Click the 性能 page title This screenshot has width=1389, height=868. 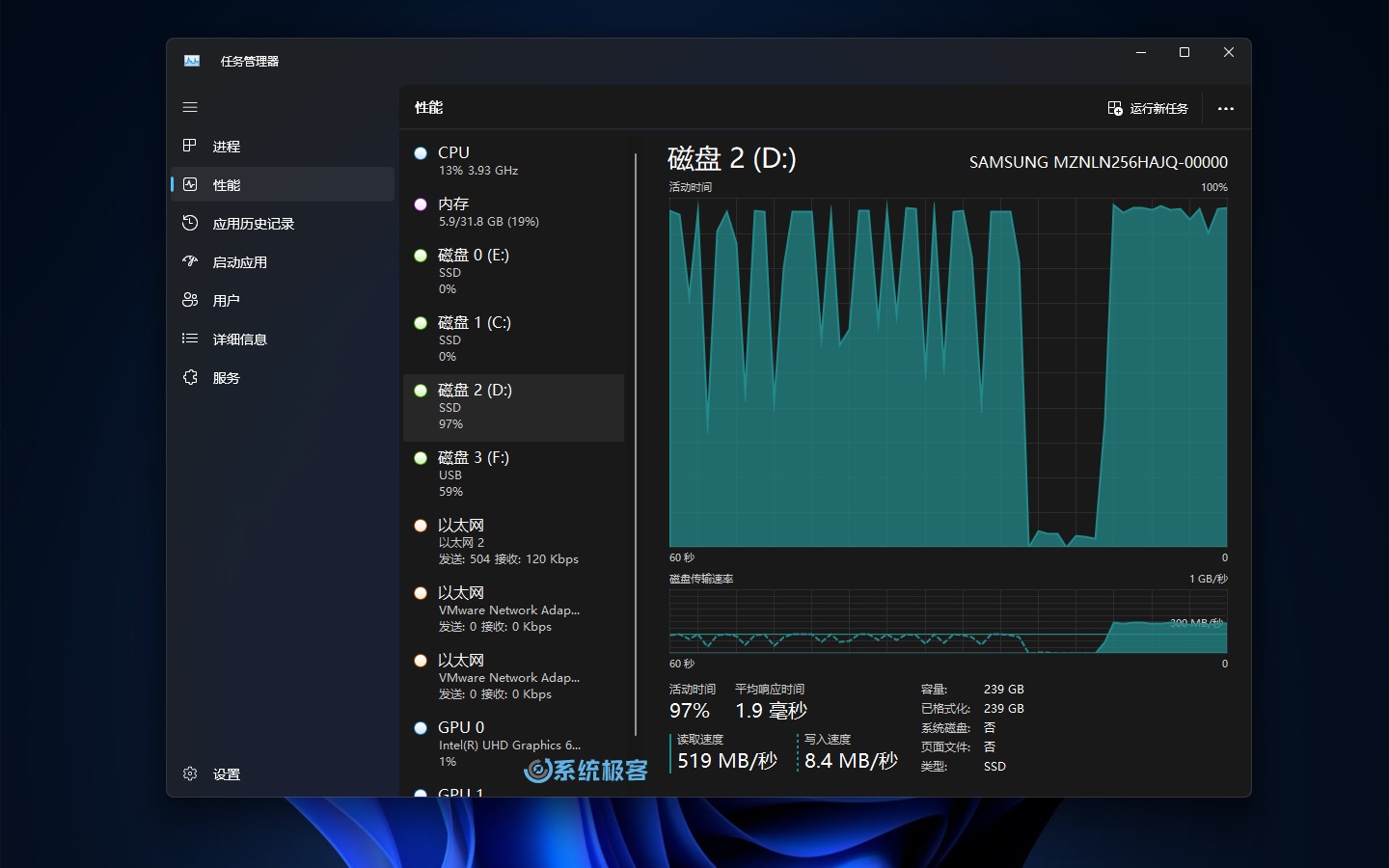pos(429,108)
